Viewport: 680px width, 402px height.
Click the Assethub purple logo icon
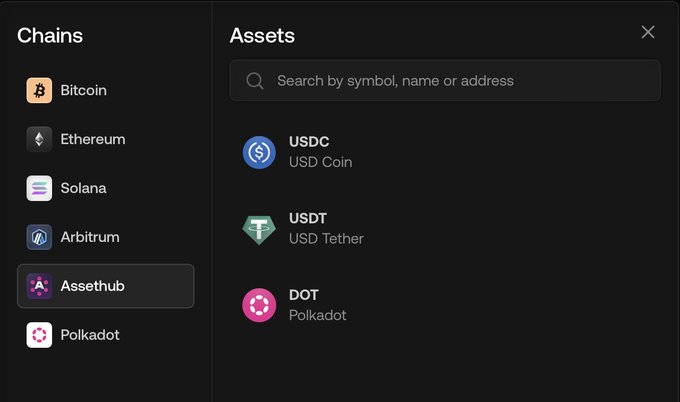click(x=39, y=286)
